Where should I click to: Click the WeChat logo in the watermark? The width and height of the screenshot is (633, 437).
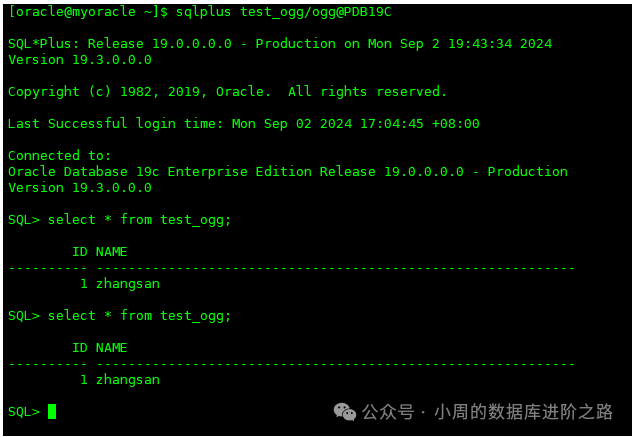pos(345,412)
